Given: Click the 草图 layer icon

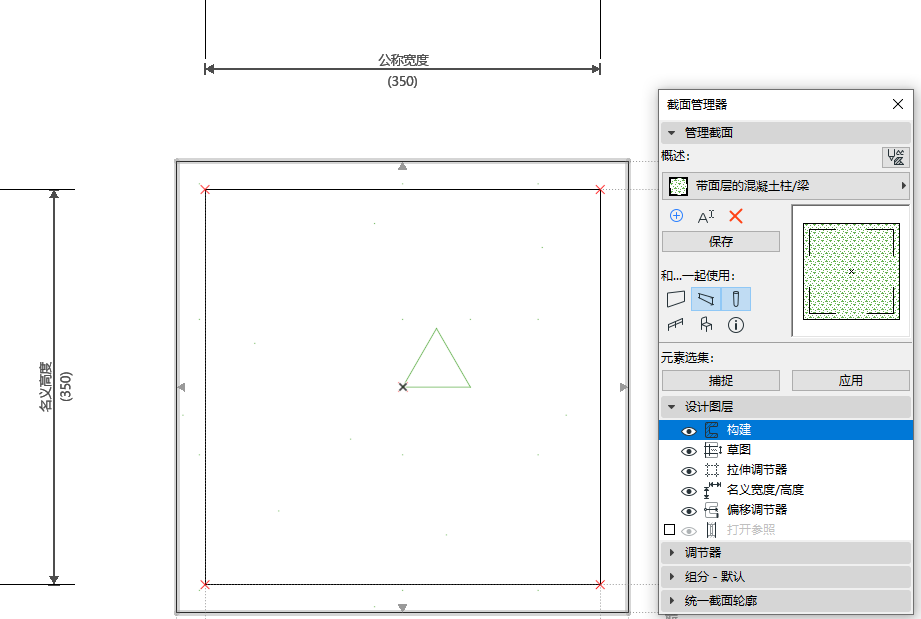Looking at the screenshot, I should pos(712,450).
